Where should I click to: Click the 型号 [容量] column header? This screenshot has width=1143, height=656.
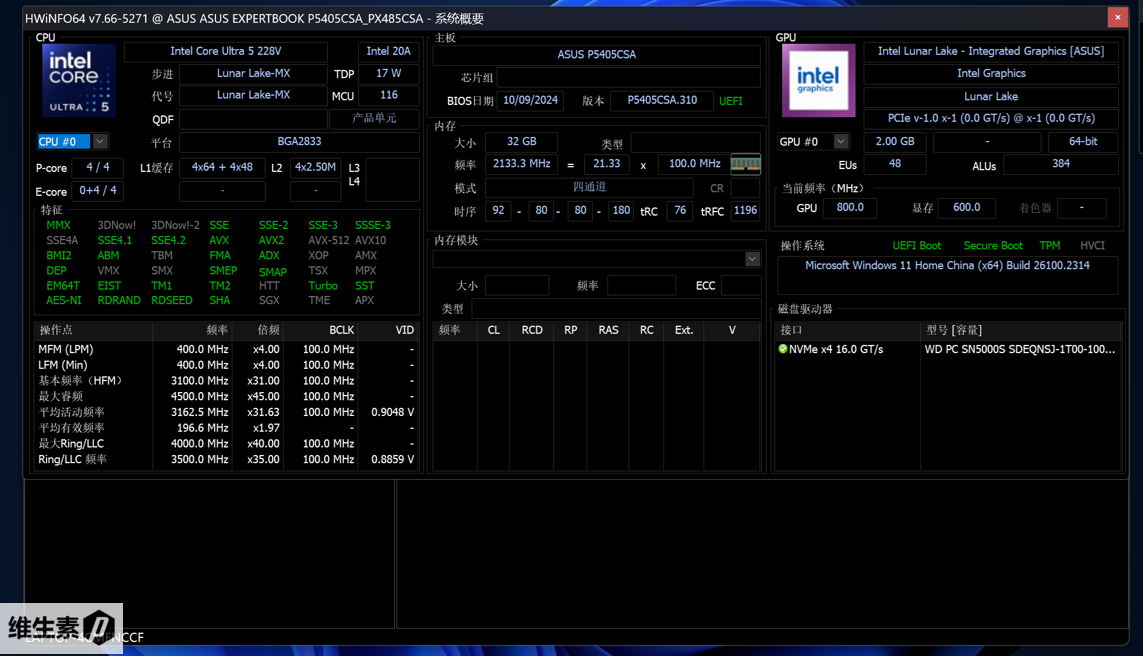[954, 330]
